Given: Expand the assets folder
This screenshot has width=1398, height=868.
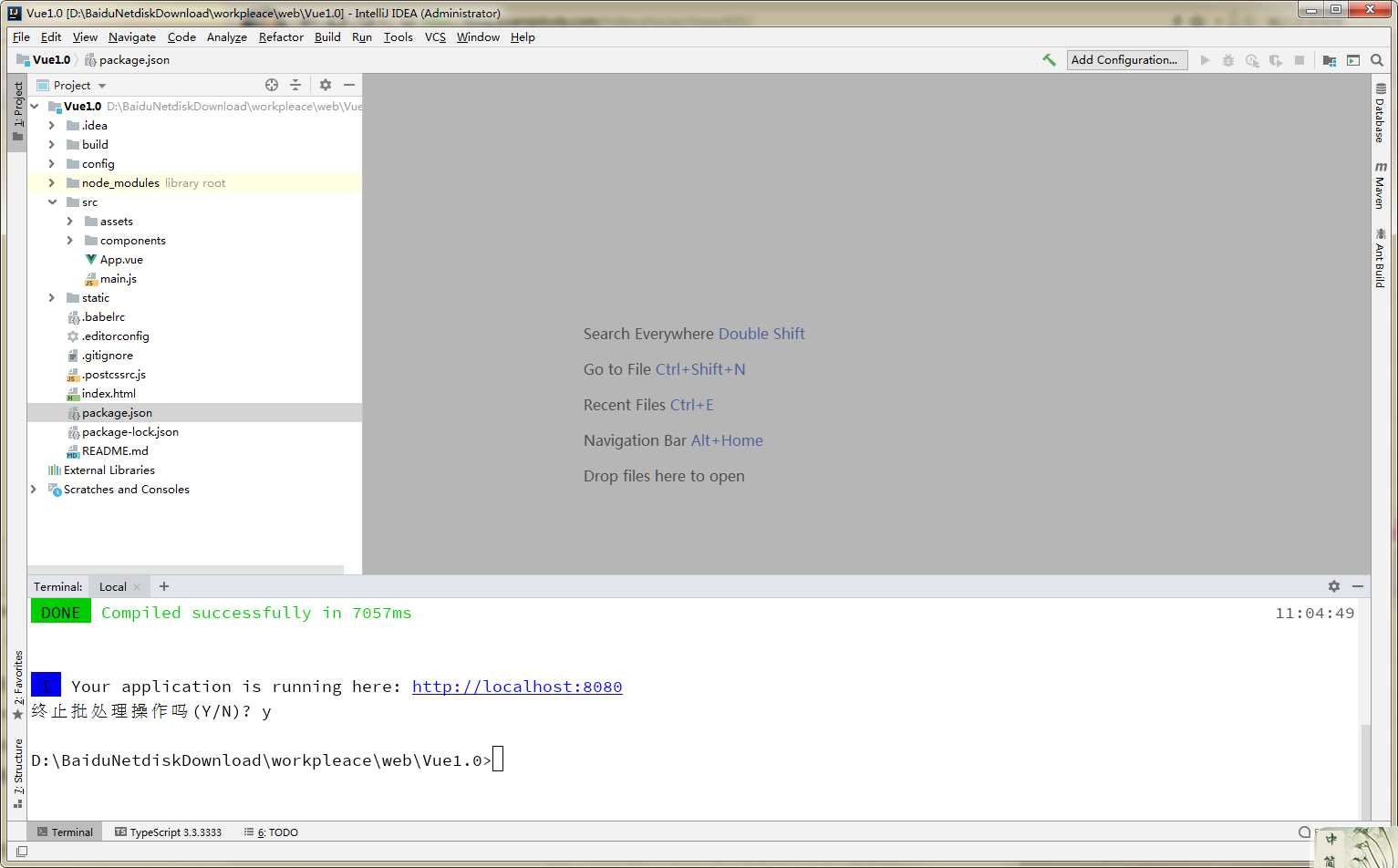Looking at the screenshot, I should (x=70, y=222).
